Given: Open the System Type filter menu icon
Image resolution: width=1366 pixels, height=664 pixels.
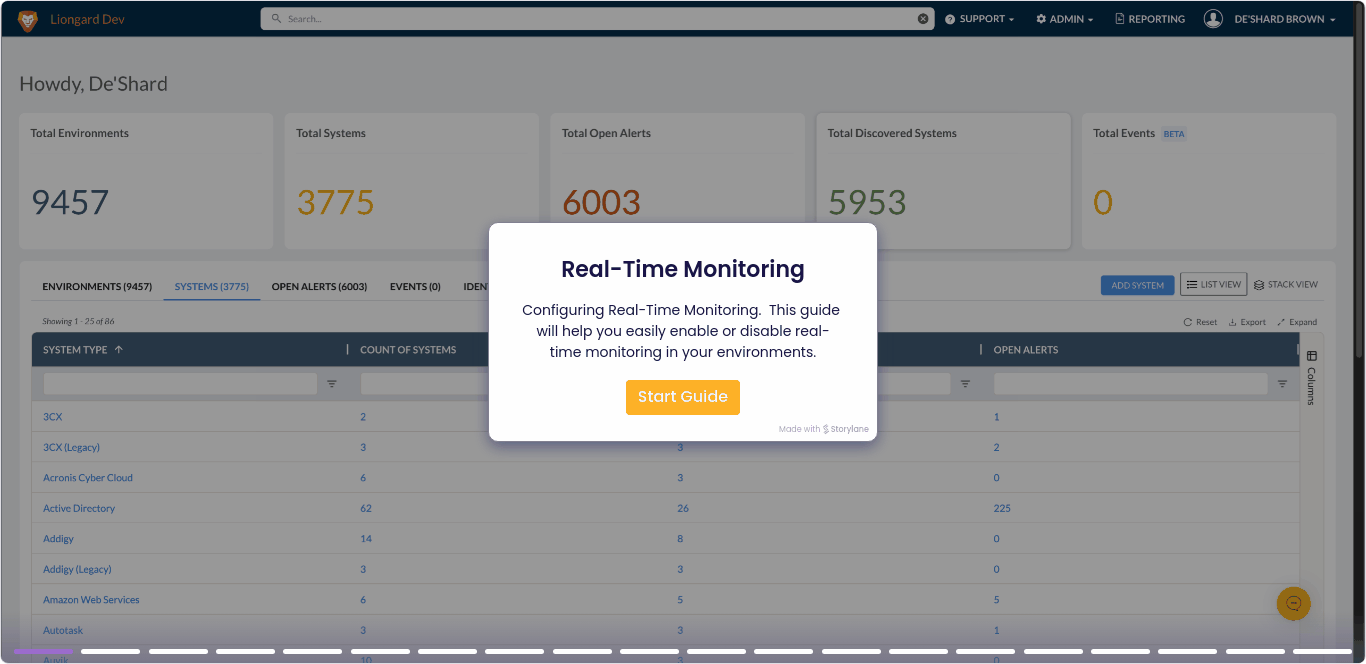Looking at the screenshot, I should coord(332,383).
